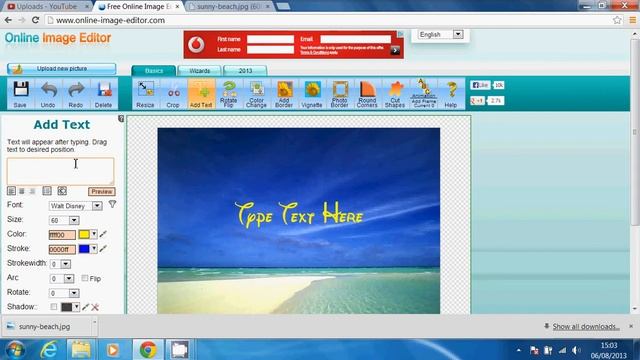
Task: Expand the Shadow color dropdown arrow
Action: (x=76, y=307)
